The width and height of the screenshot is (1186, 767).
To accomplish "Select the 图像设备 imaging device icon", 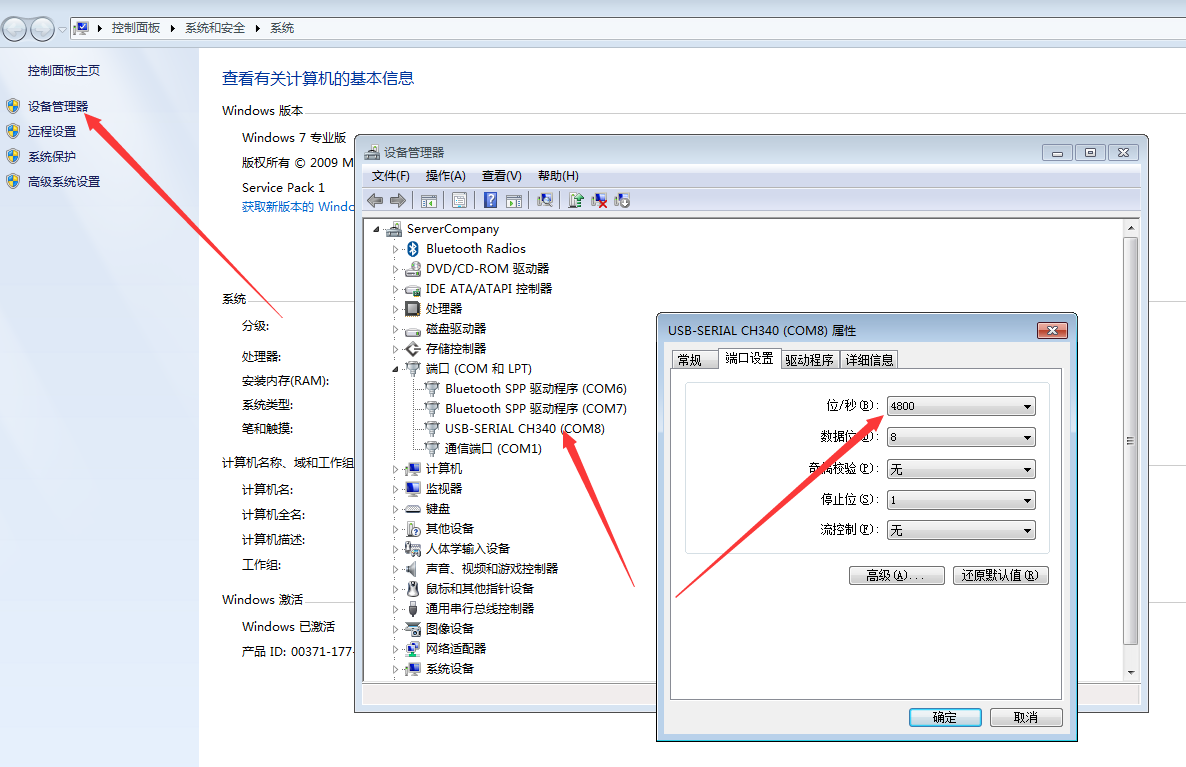I will 412,629.
